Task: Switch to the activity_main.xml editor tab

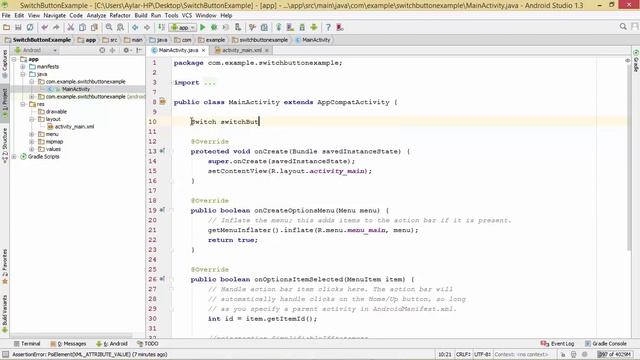Action: [x=242, y=50]
